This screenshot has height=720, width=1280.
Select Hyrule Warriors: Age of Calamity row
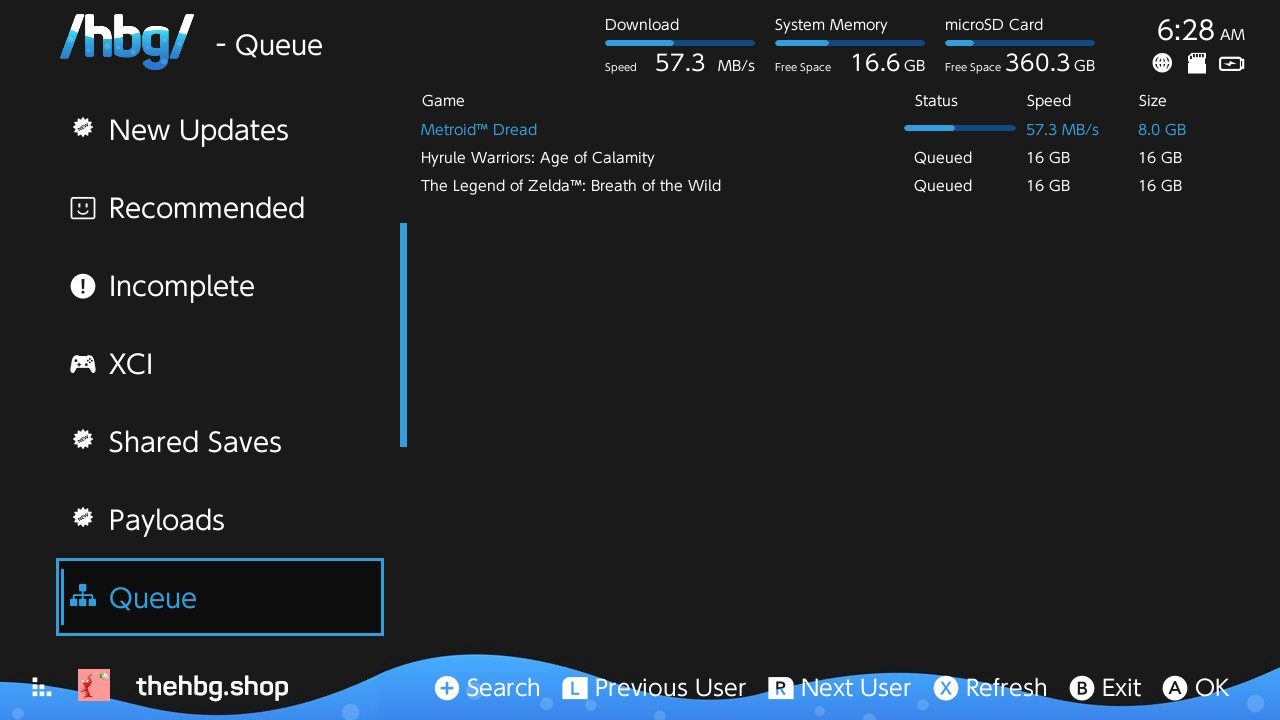coord(537,157)
